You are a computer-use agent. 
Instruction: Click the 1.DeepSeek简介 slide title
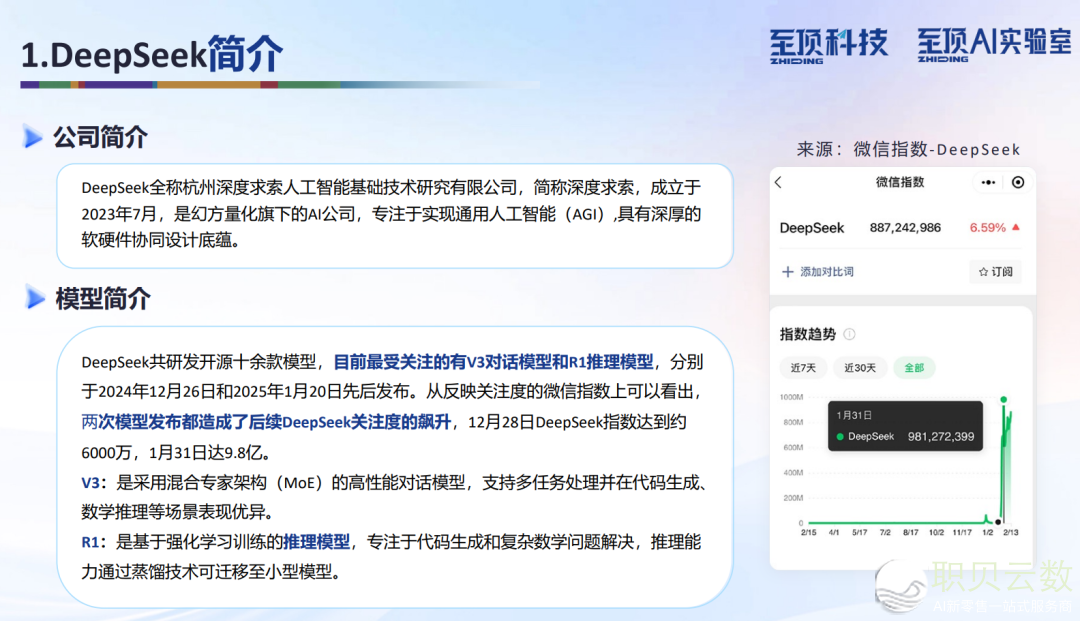152,54
